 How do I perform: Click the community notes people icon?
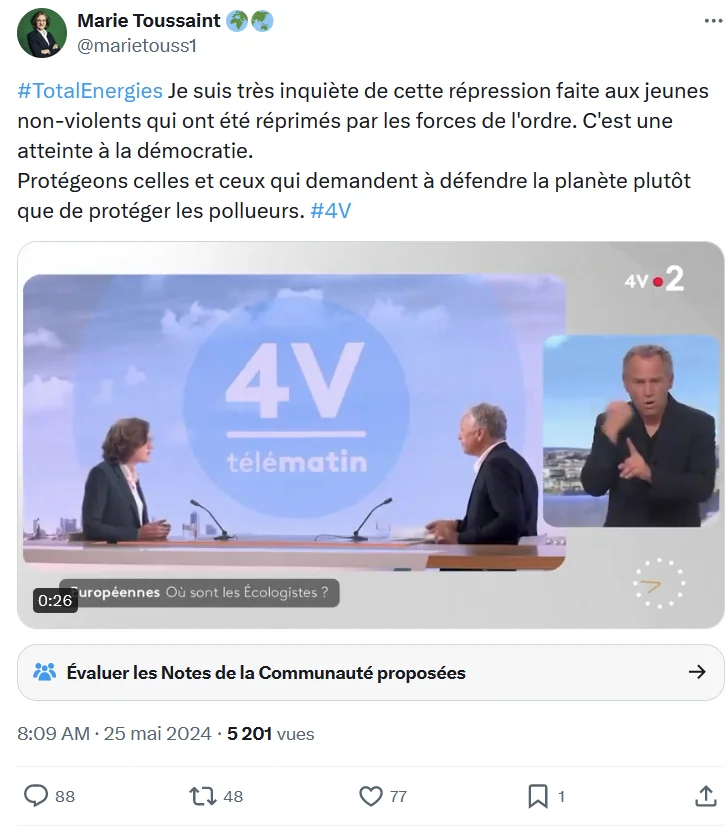tap(44, 672)
